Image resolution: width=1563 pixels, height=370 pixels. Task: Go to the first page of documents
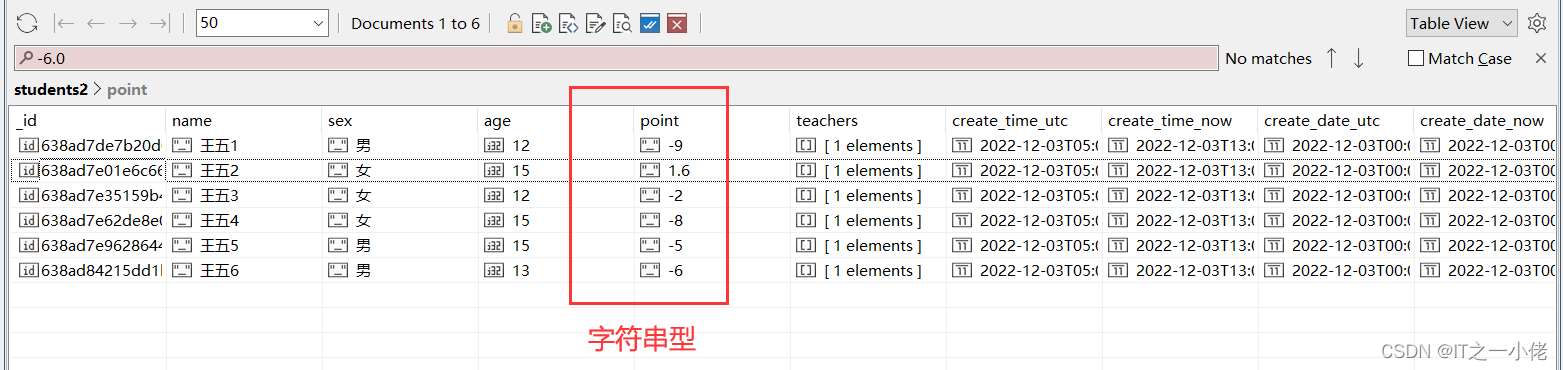tap(65, 23)
